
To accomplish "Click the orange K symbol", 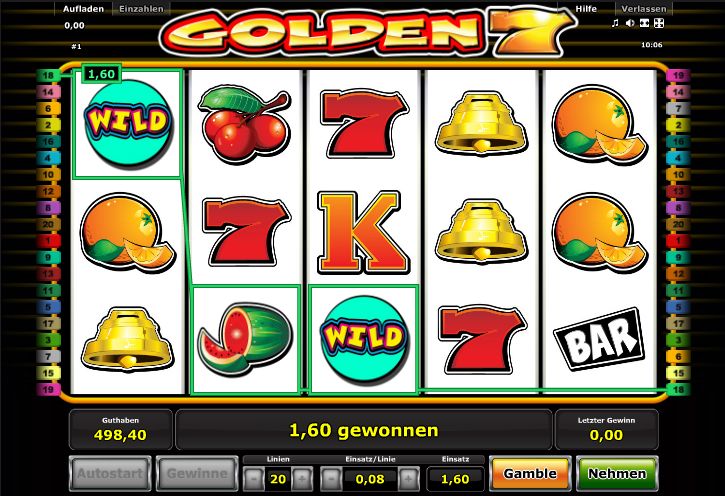I will point(363,232).
